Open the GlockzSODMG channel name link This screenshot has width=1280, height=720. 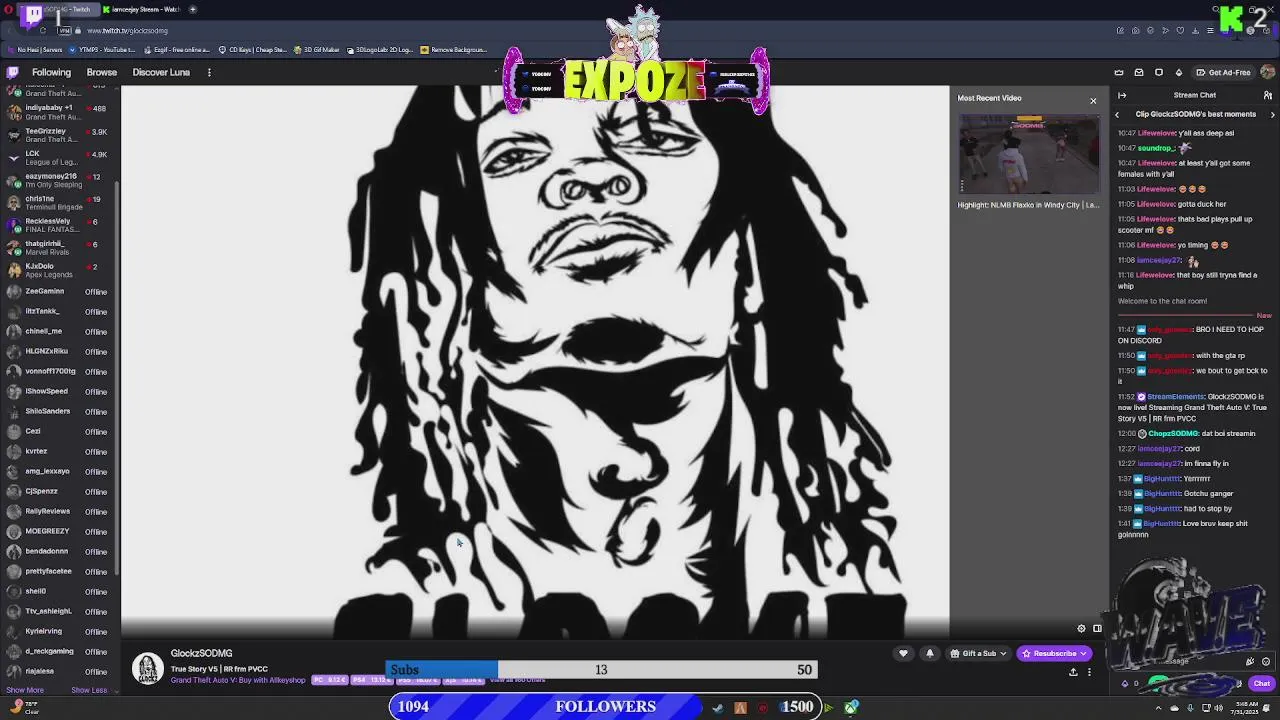point(201,653)
